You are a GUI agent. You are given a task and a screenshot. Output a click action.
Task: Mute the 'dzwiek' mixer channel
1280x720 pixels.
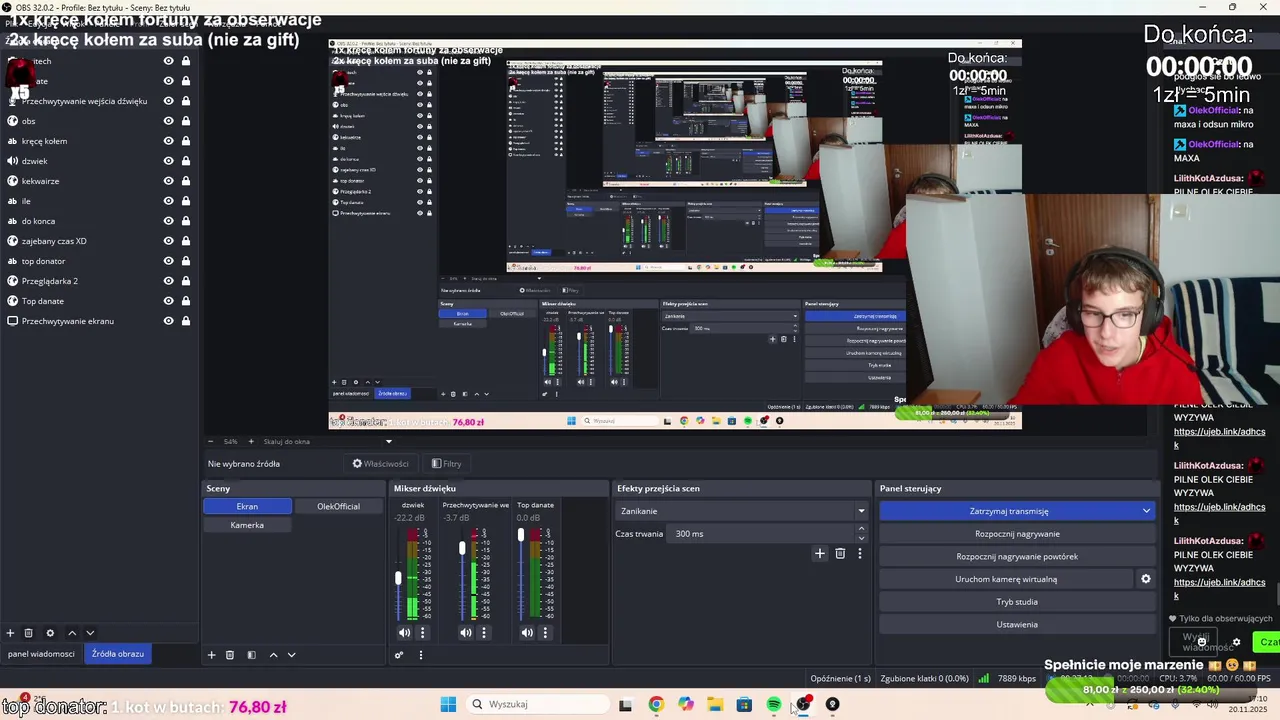point(404,632)
